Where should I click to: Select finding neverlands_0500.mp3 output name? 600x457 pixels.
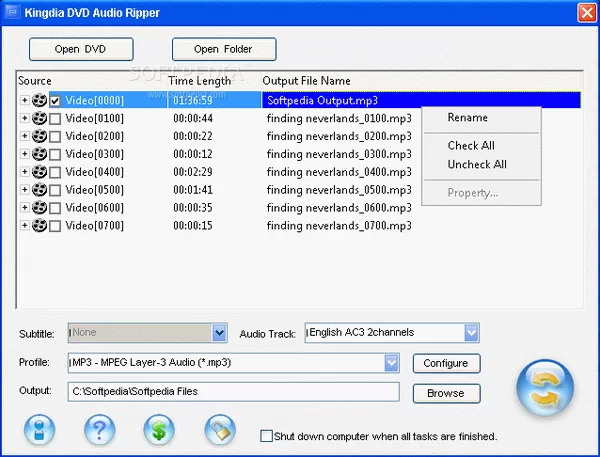point(339,190)
